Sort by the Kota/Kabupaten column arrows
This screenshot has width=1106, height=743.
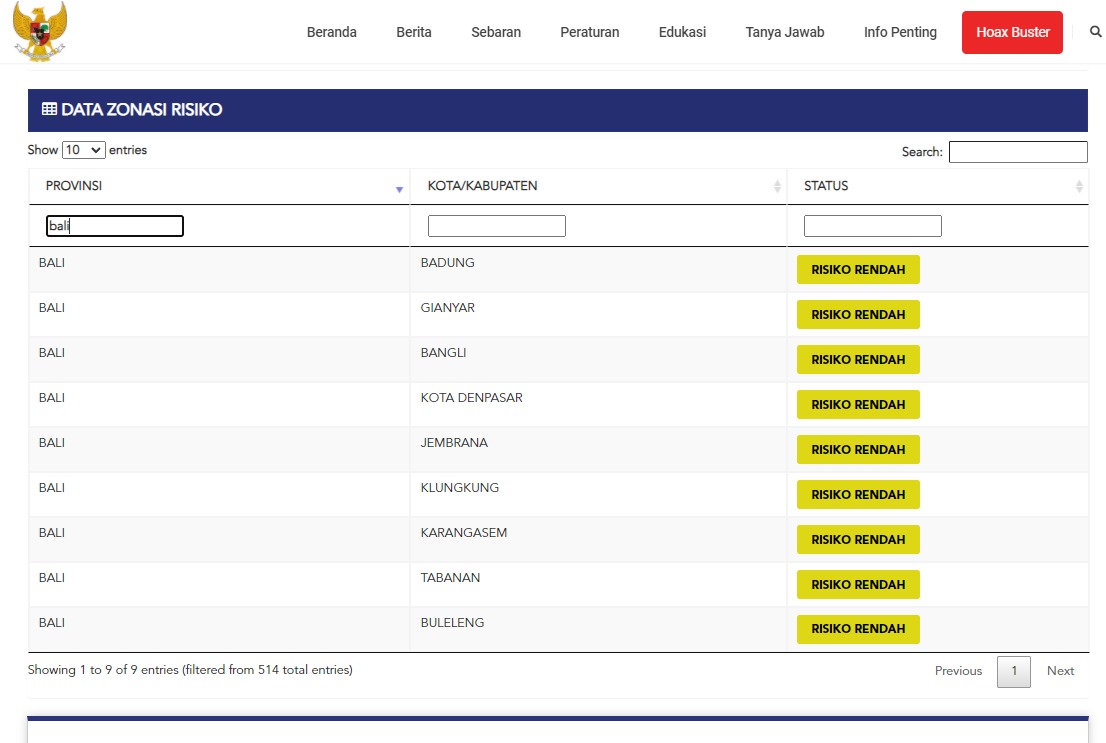coord(777,187)
